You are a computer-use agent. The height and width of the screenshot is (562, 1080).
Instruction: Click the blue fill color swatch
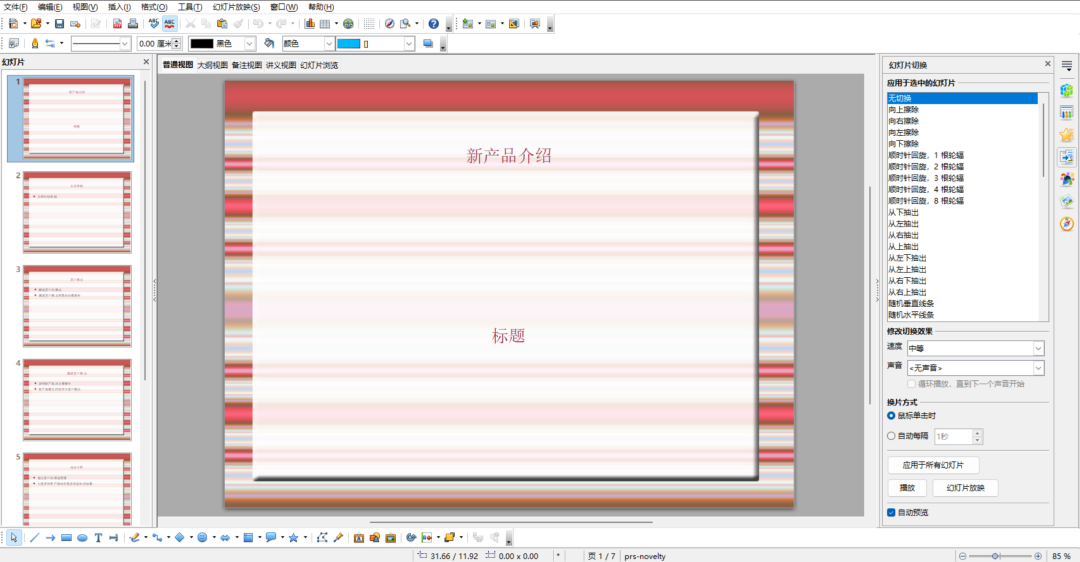(x=349, y=43)
